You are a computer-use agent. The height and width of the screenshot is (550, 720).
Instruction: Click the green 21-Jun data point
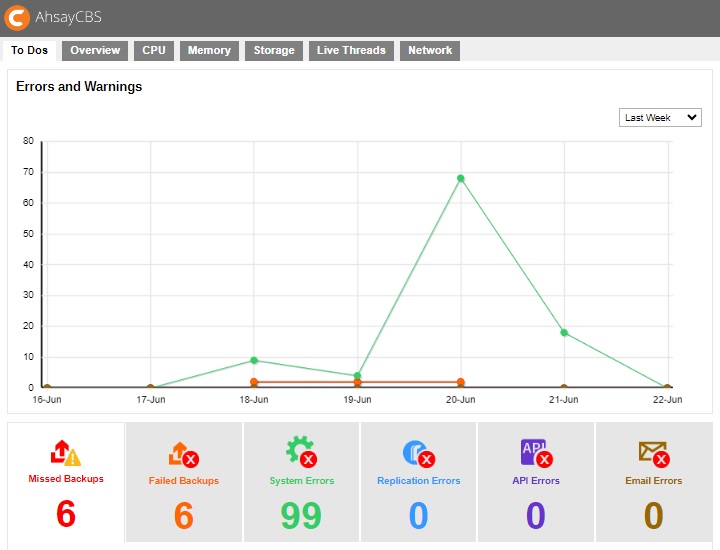pos(564,332)
